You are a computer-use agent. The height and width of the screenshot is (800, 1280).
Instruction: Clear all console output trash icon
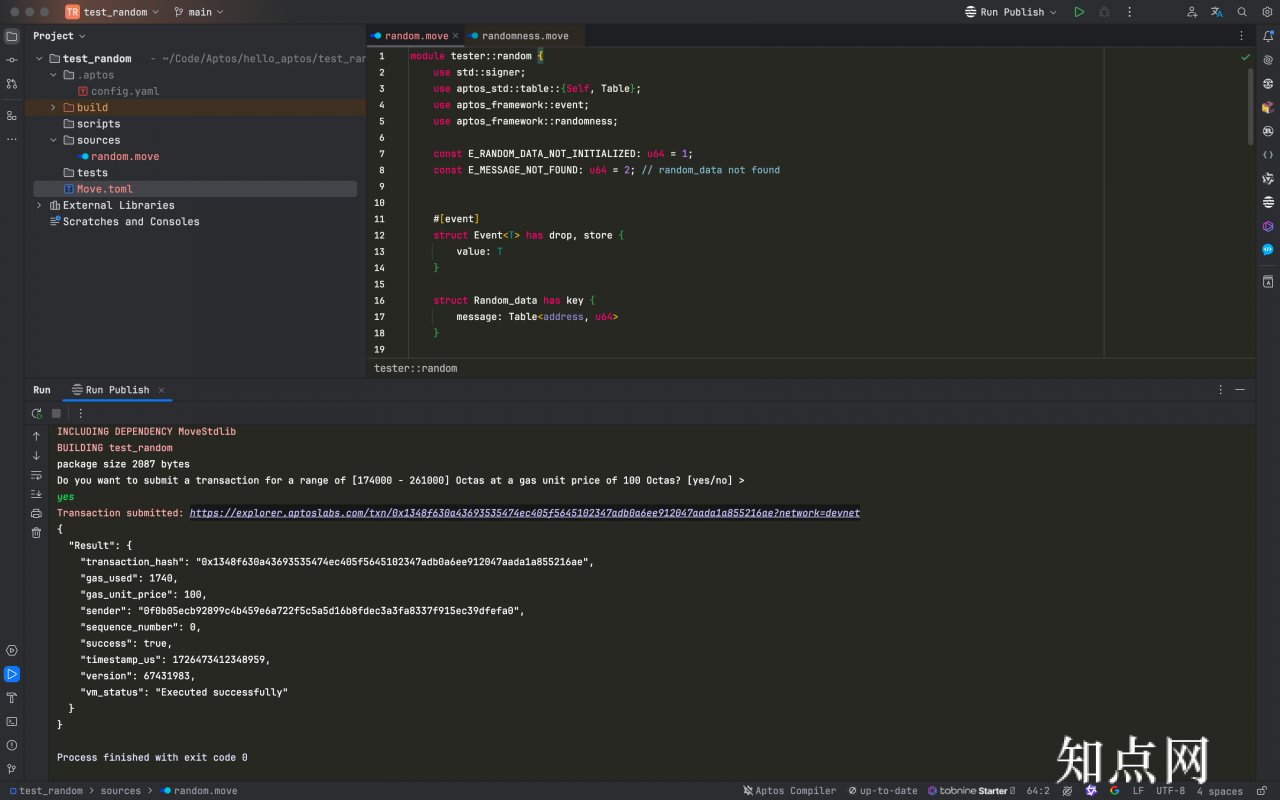(x=37, y=533)
